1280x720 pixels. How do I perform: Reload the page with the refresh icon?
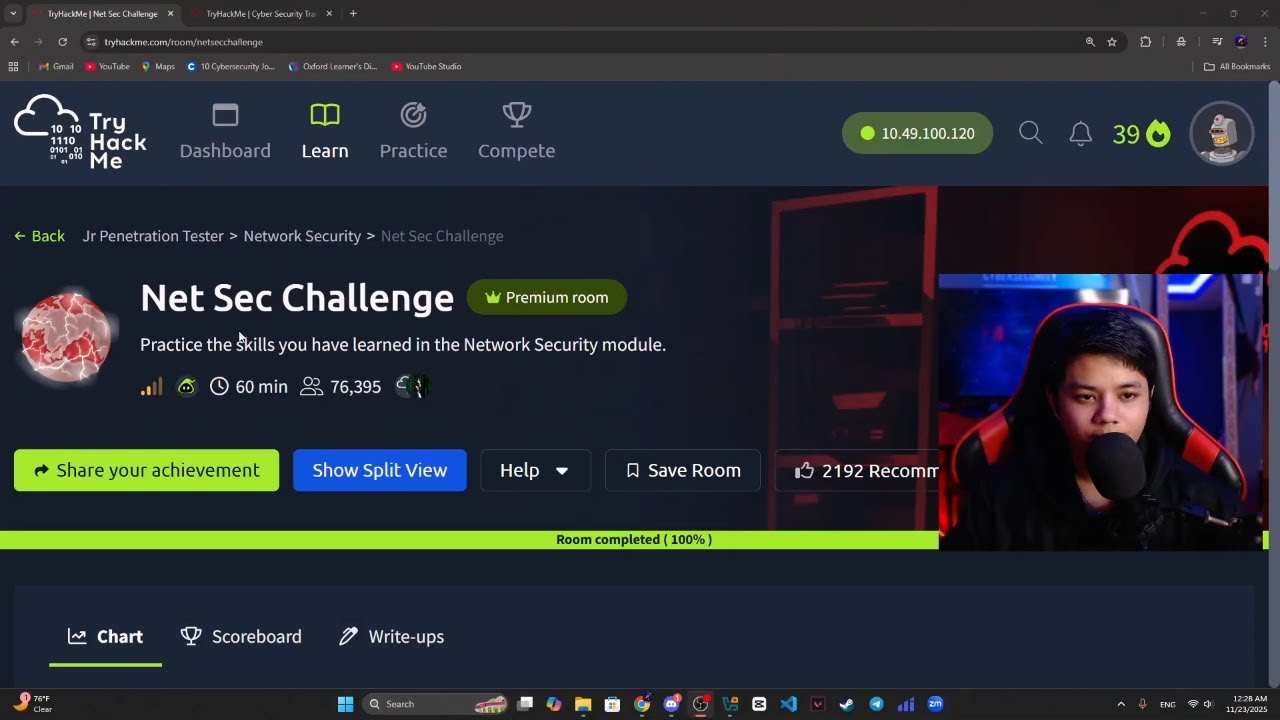point(62,42)
